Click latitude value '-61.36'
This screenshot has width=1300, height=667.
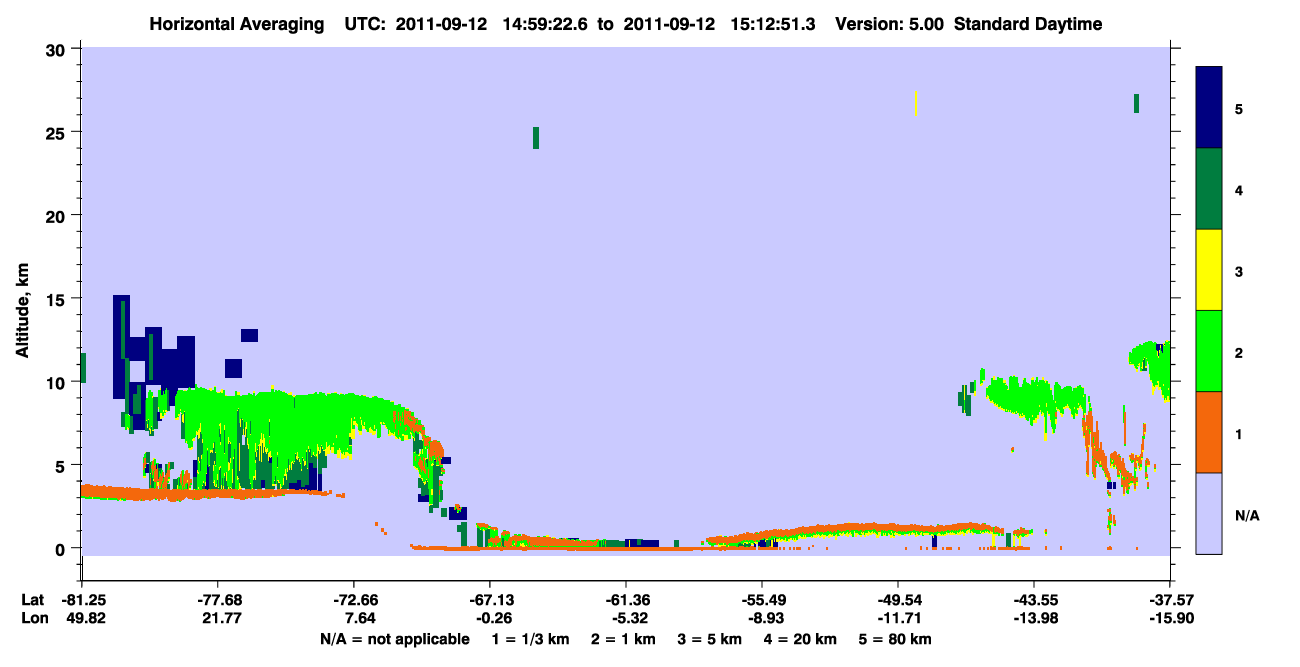coord(626,600)
